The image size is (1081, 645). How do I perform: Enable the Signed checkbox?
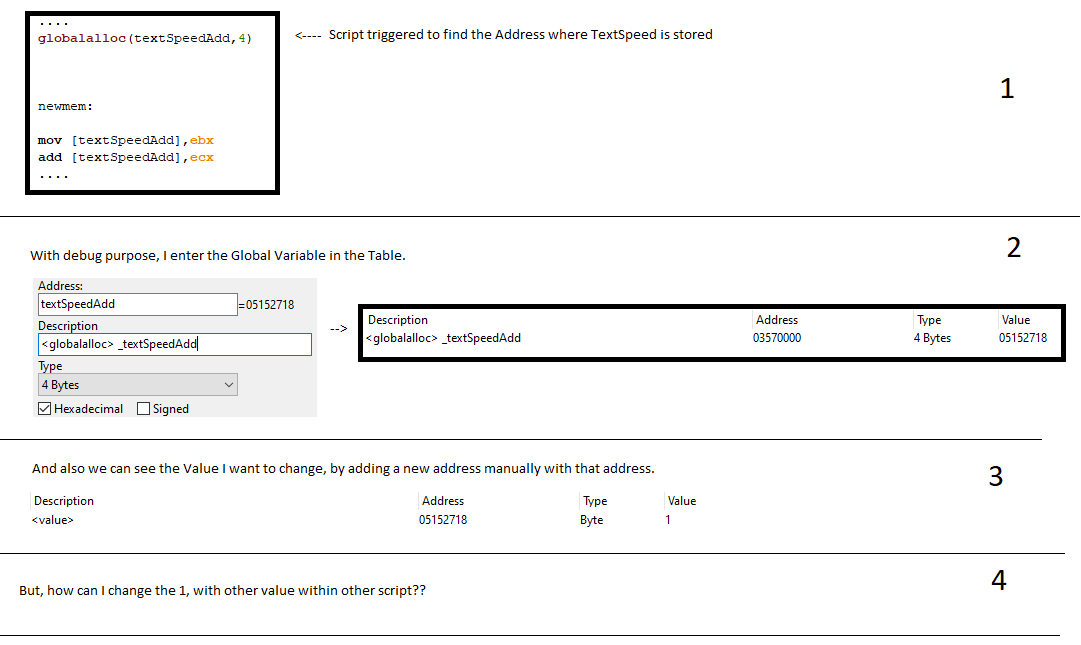click(144, 409)
